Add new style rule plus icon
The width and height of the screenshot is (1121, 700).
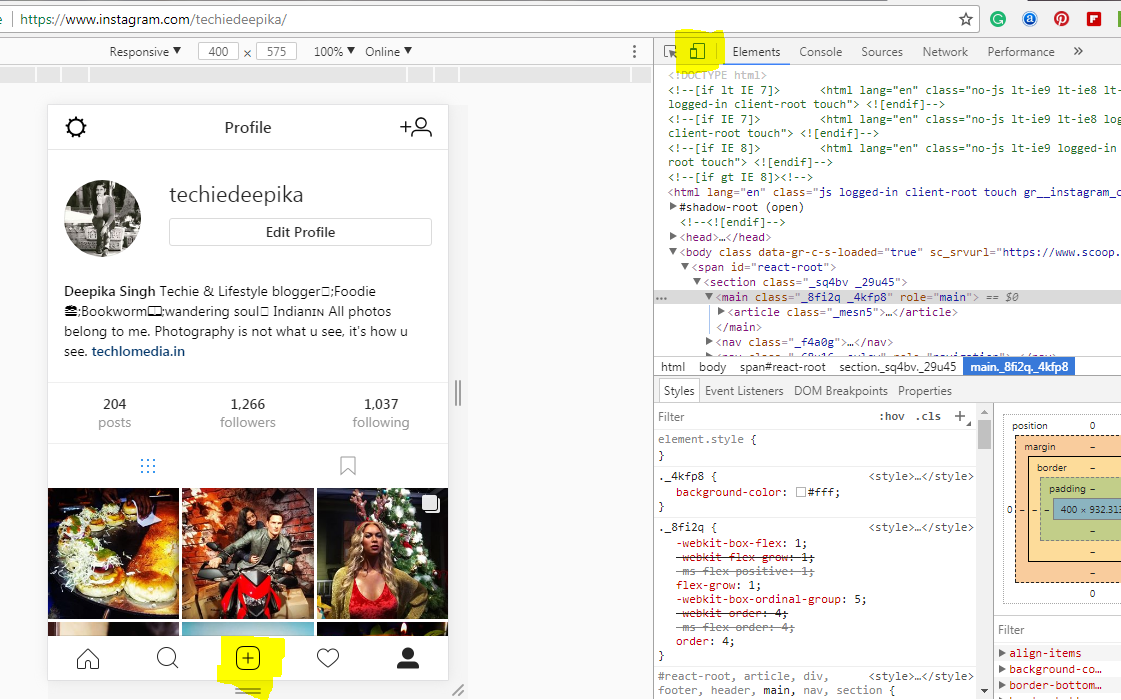point(960,416)
